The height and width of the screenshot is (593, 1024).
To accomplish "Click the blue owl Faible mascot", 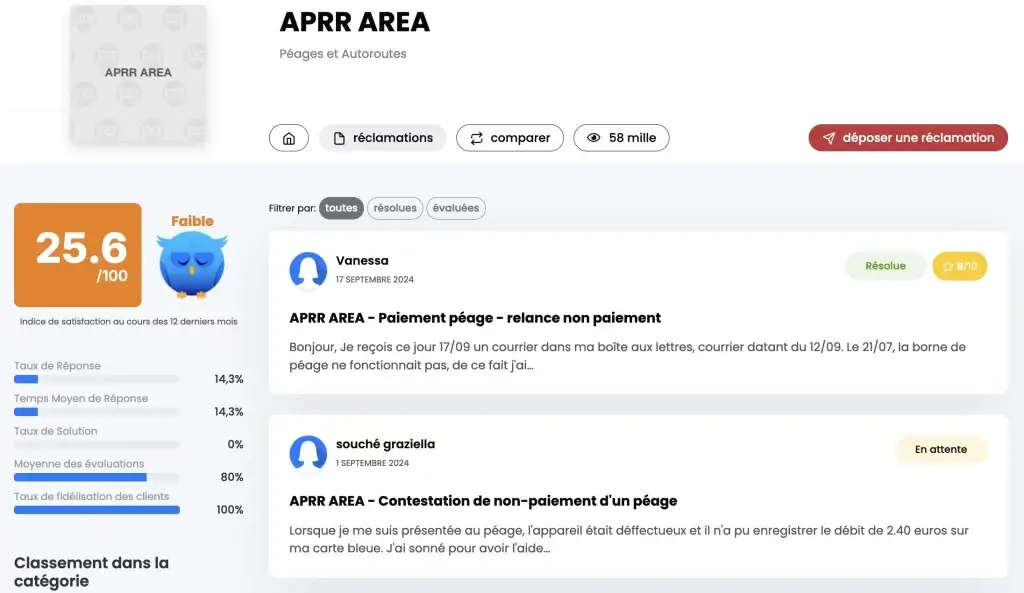I will click(192, 266).
